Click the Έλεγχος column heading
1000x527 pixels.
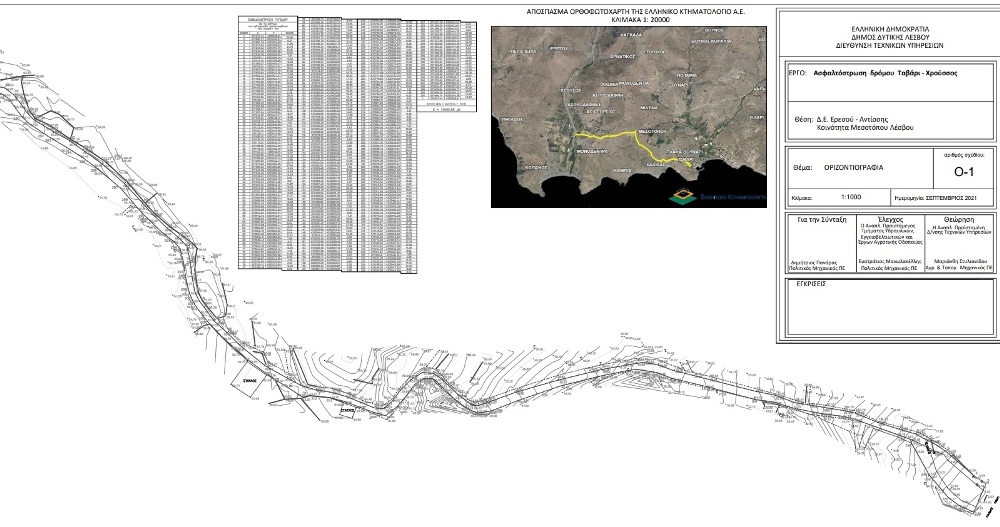[x=890, y=217]
